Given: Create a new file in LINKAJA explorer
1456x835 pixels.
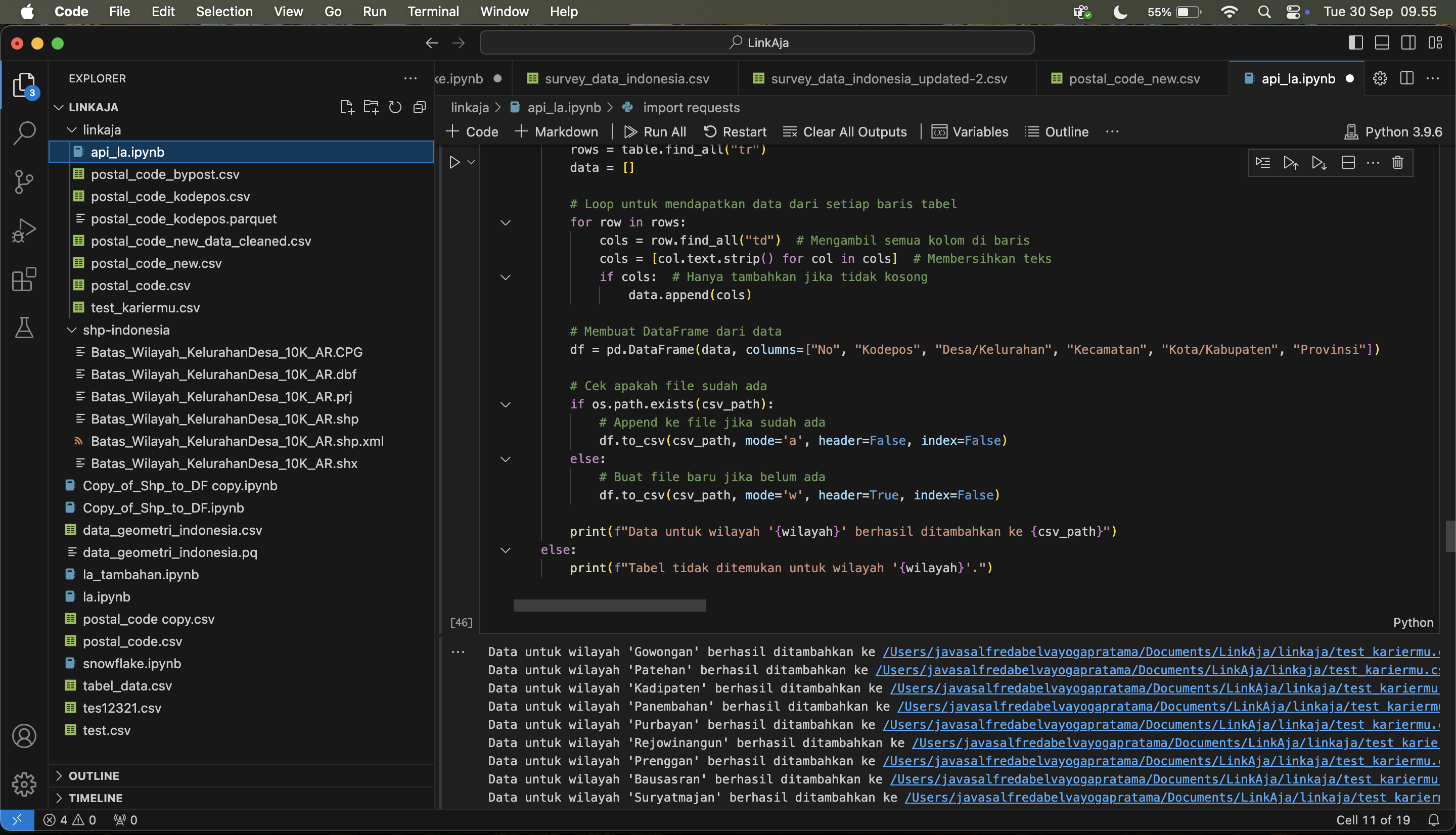Looking at the screenshot, I should (346, 107).
